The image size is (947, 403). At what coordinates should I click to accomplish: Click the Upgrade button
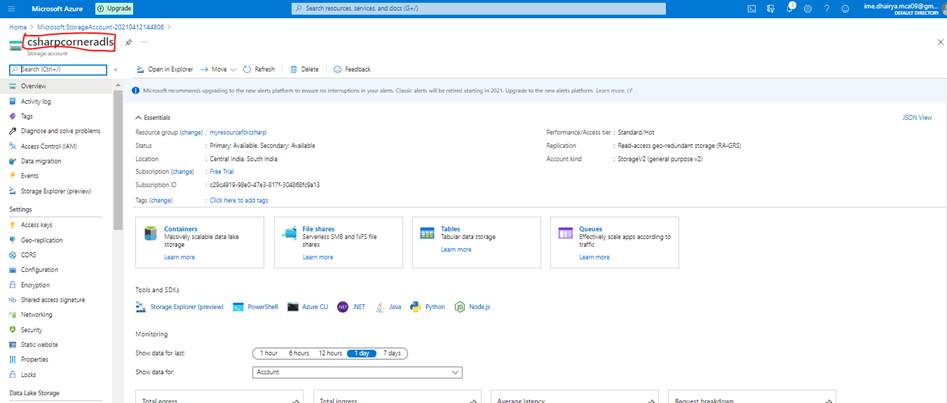[114, 8]
